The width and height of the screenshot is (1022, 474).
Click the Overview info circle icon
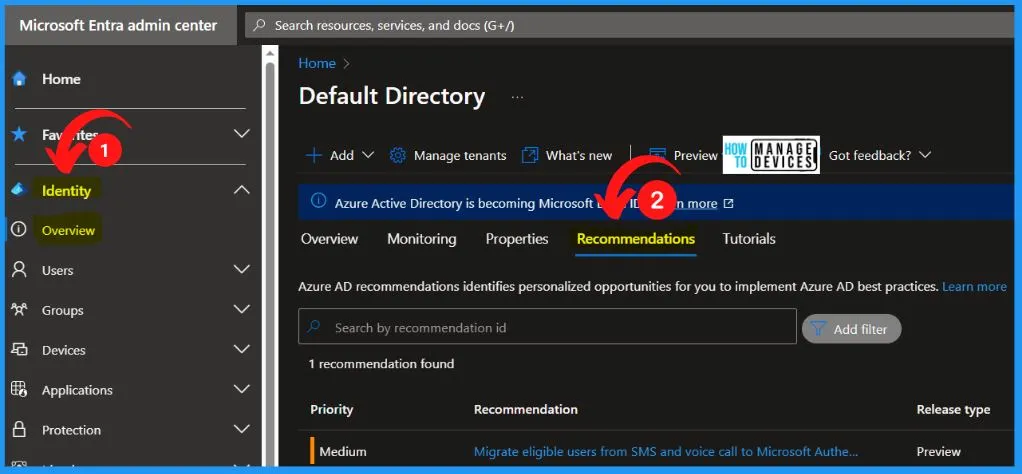(20, 230)
